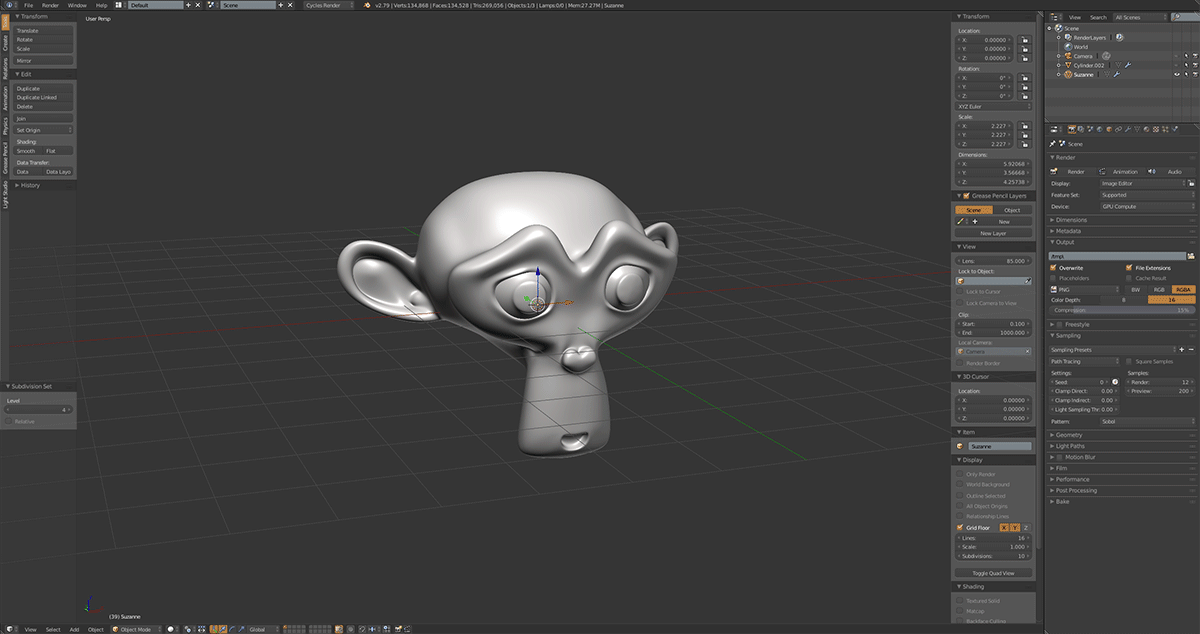Open the Window menu in top bar

(77, 5)
